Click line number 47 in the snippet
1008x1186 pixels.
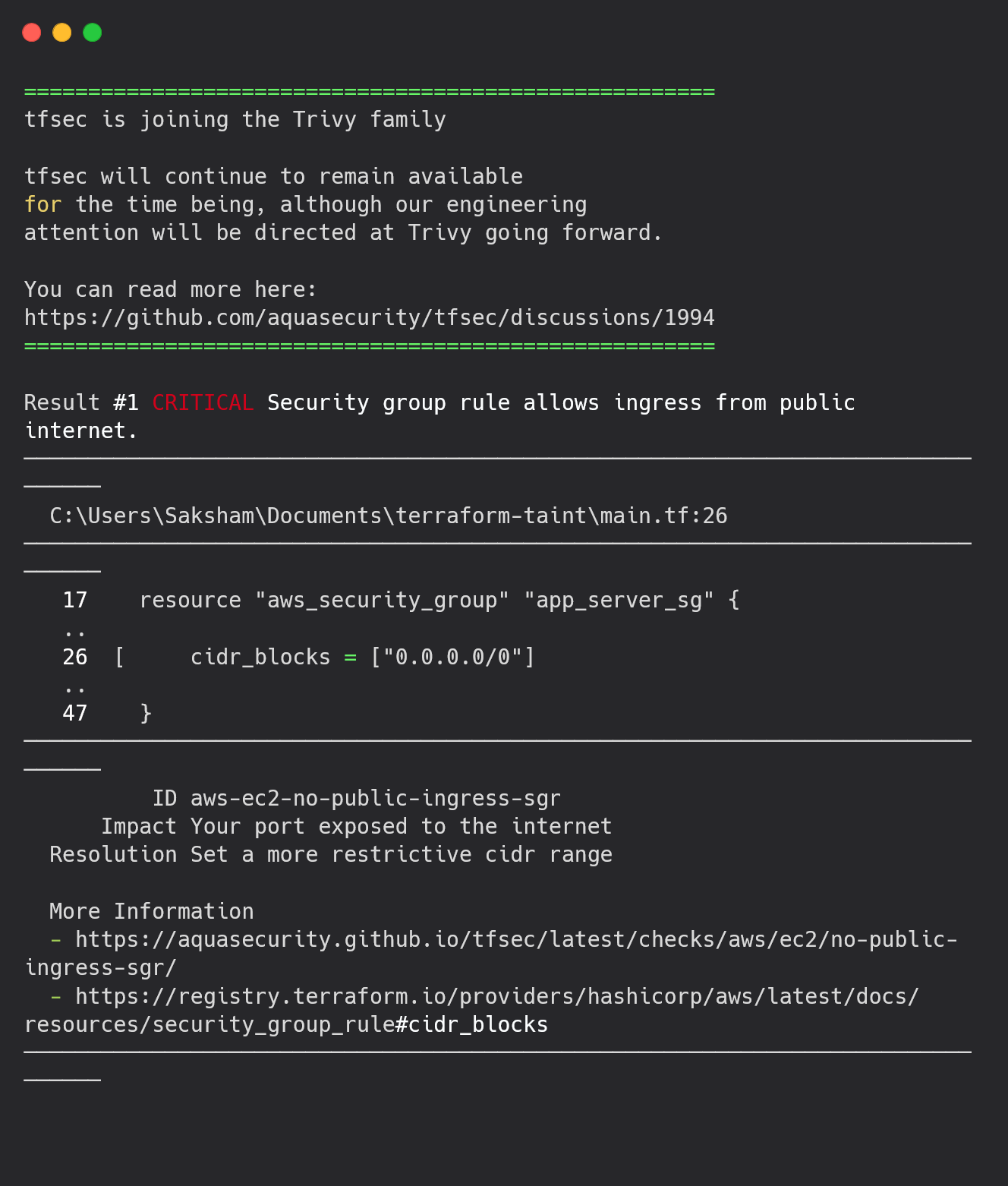pyautogui.click(x=75, y=713)
